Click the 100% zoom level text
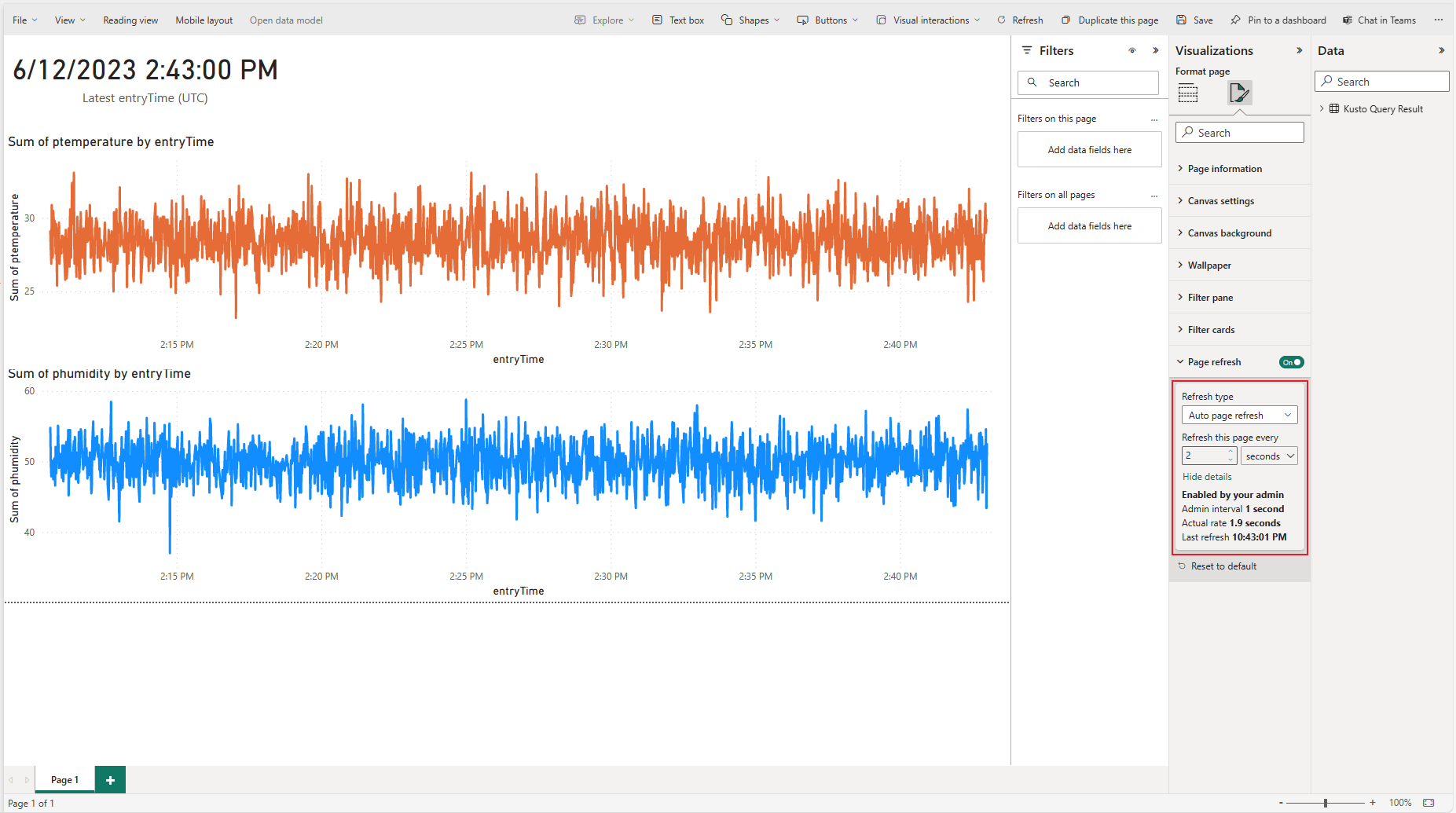 coord(1400,803)
